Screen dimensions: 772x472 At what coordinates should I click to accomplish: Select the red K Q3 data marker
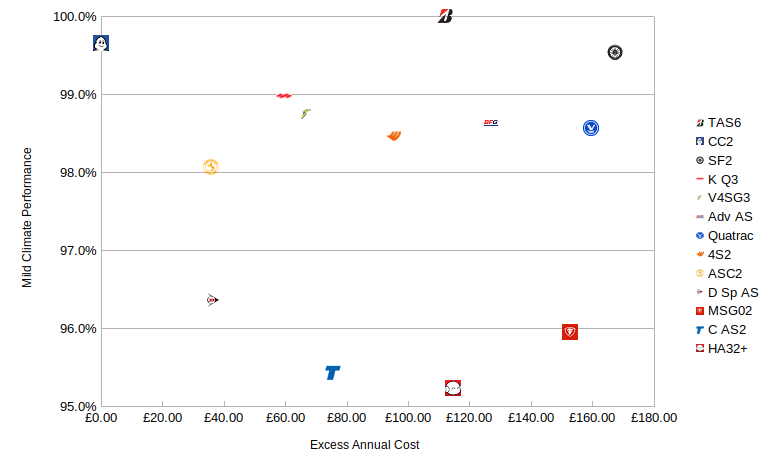pos(284,96)
